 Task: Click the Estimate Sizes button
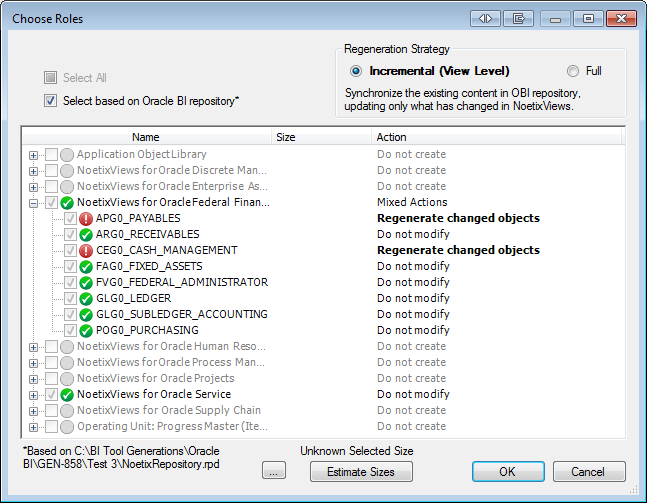click(x=361, y=472)
